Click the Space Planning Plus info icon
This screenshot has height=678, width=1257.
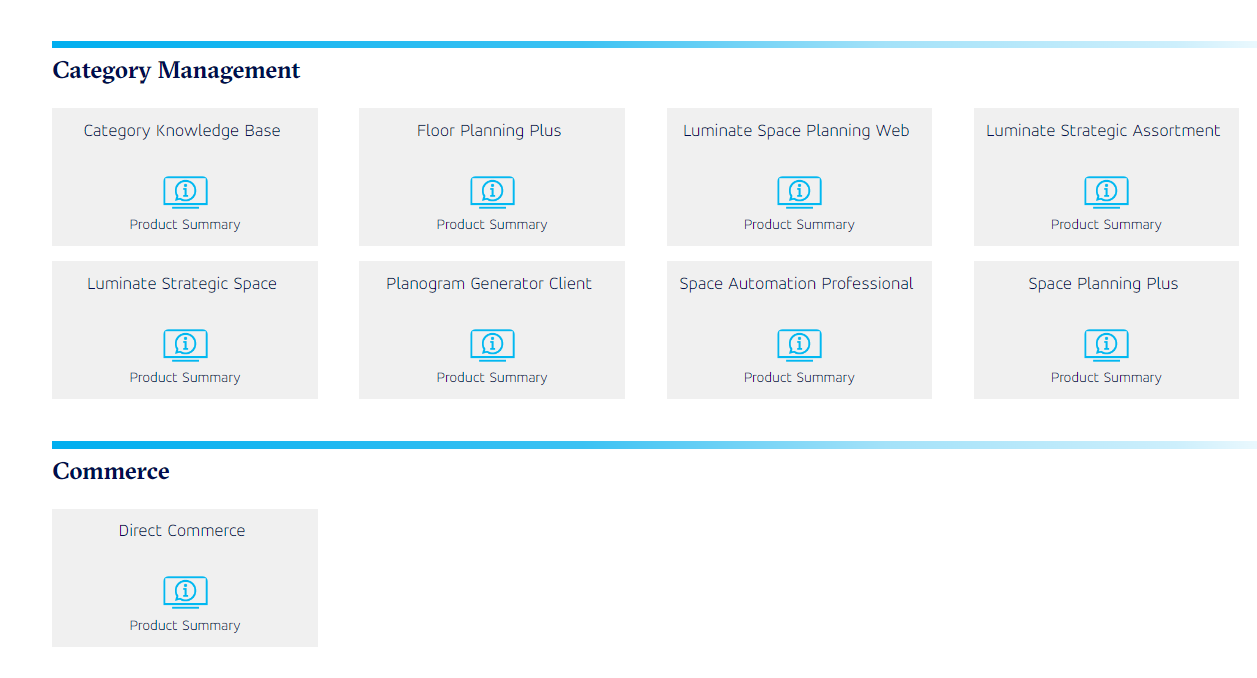(1105, 344)
